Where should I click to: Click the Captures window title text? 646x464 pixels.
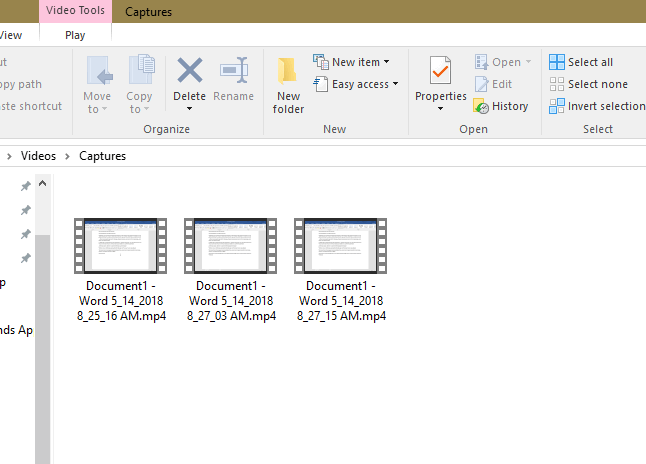148,12
